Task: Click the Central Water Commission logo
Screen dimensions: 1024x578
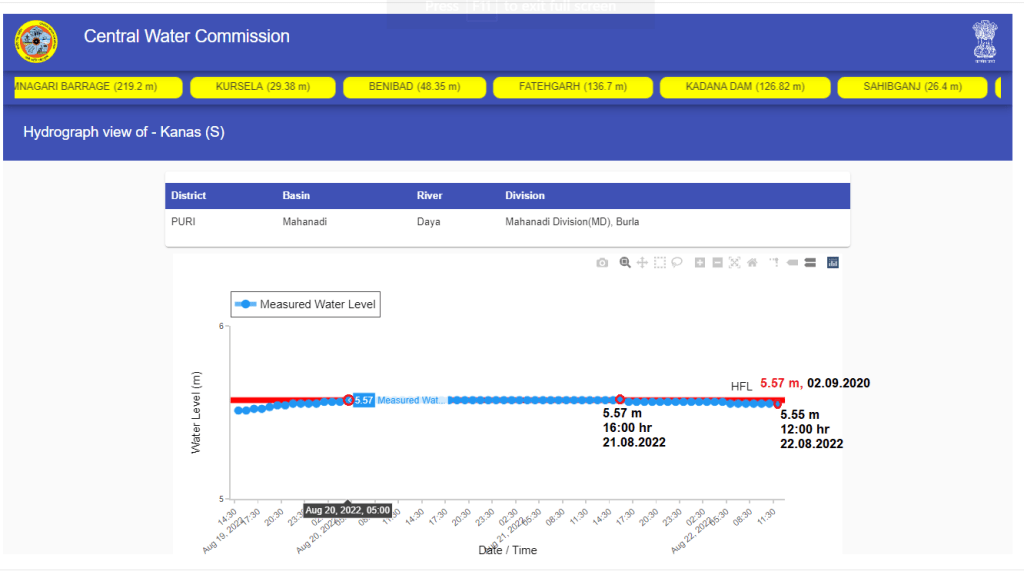Action: pyautogui.click(x=36, y=41)
